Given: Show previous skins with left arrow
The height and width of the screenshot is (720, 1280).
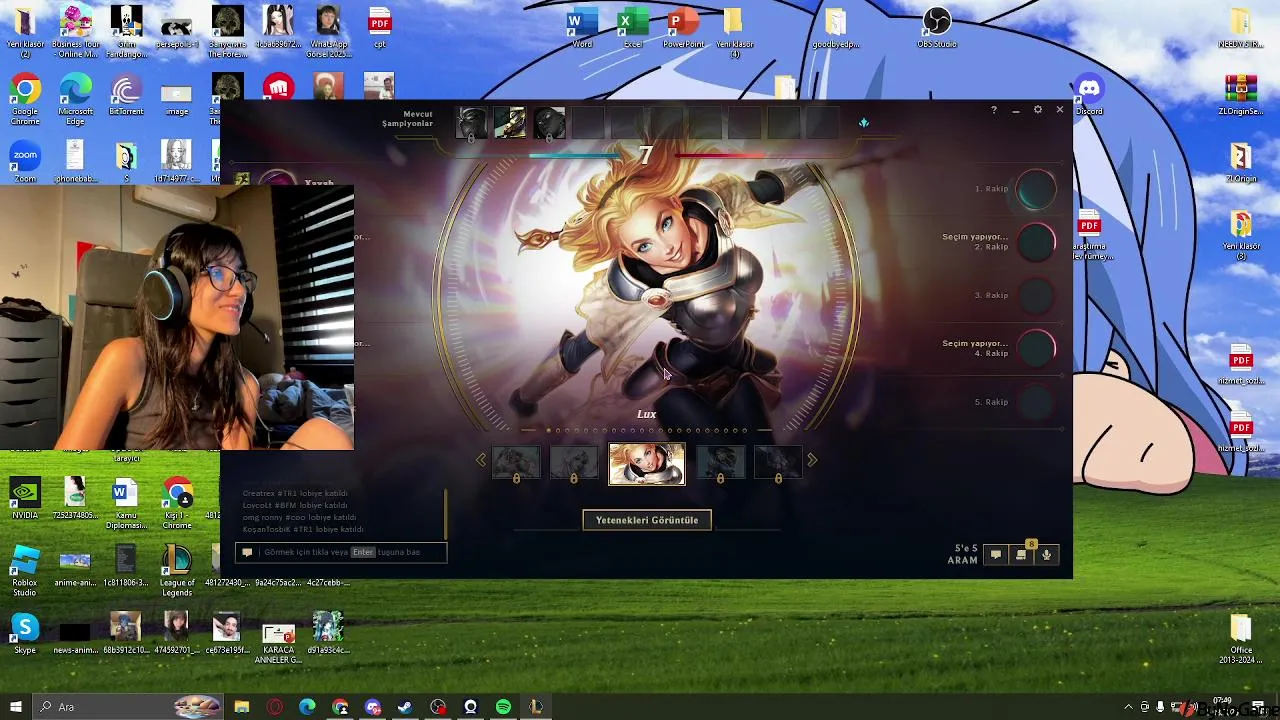Looking at the screenshot, I should click(x=481, y=460).
